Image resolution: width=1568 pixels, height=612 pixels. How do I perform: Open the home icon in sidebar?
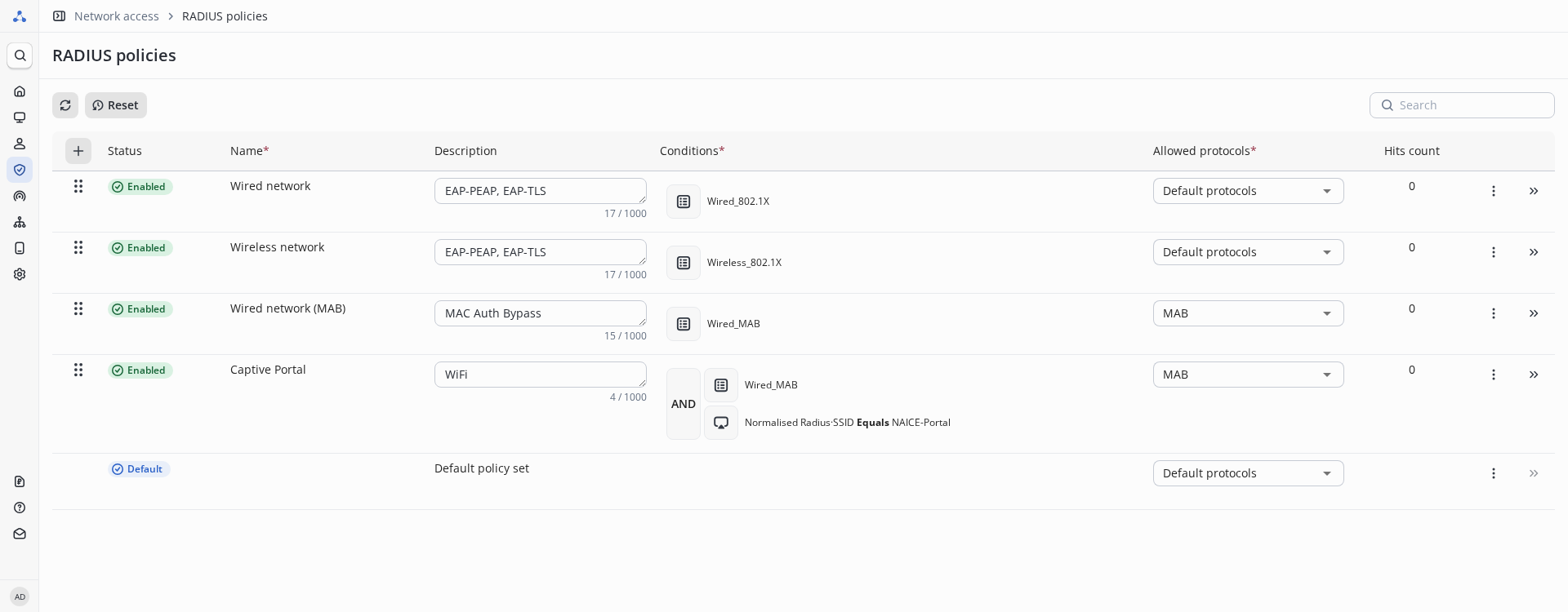pos(20,91)
